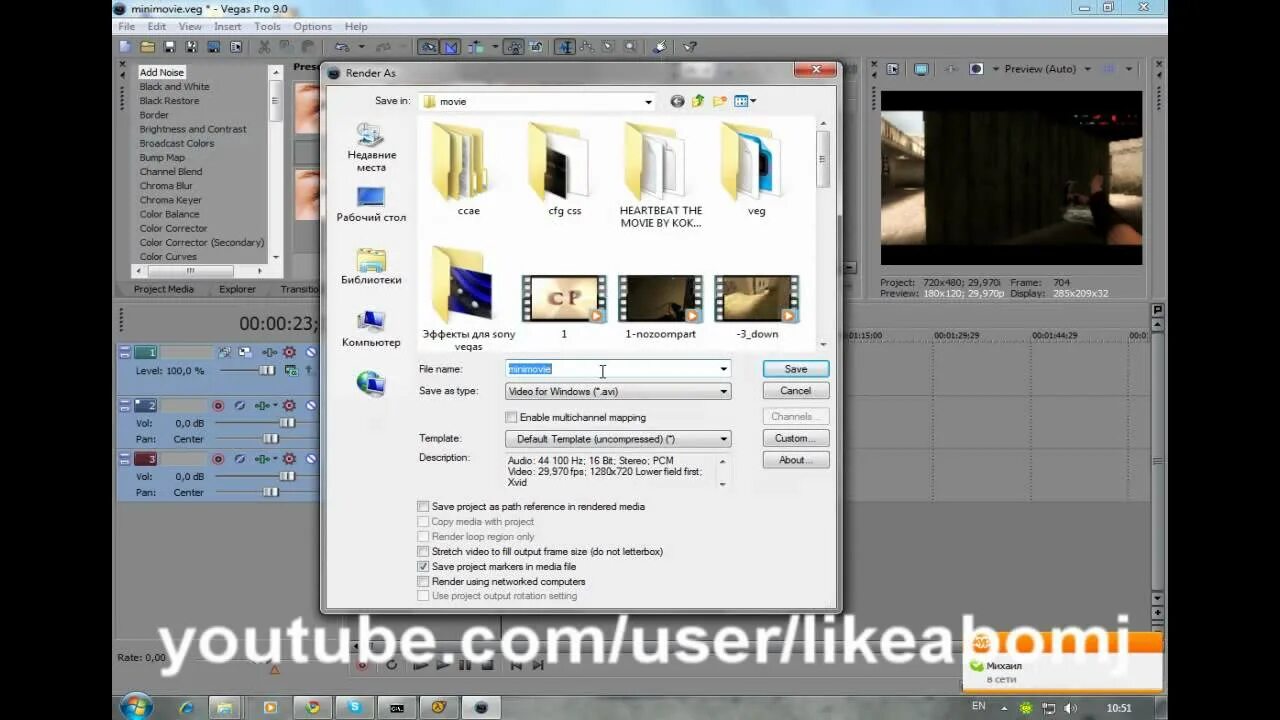Open automation settings dropdown on track 3
The height and width of the screenshot is (720, 1280).
click(x=275, y=459)
